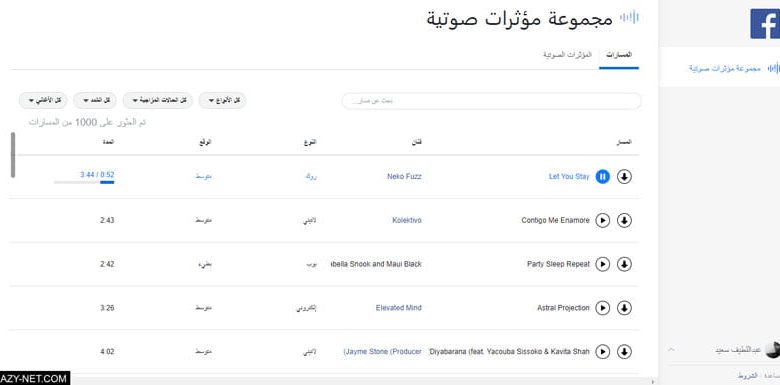780x385 pixels.
Task: Click the Diyabarana track title
Action: (x=509, y=352)
